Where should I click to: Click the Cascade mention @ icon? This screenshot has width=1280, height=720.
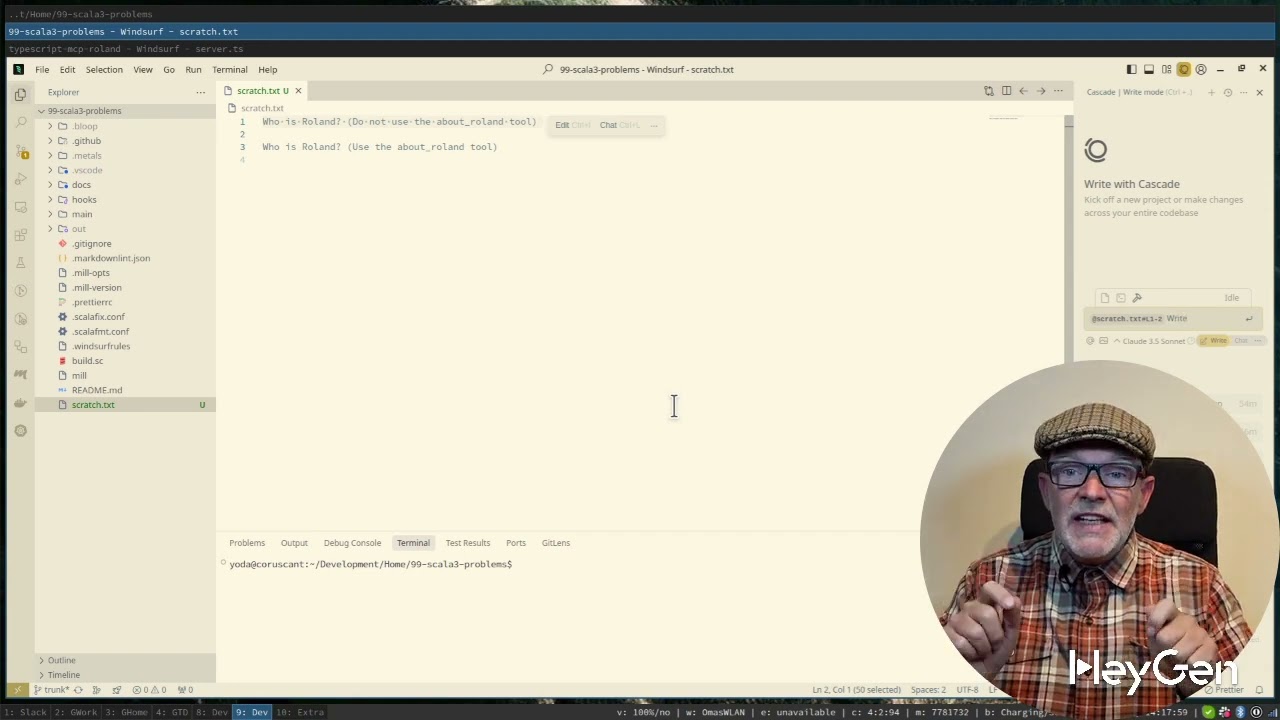point(1091,341)
